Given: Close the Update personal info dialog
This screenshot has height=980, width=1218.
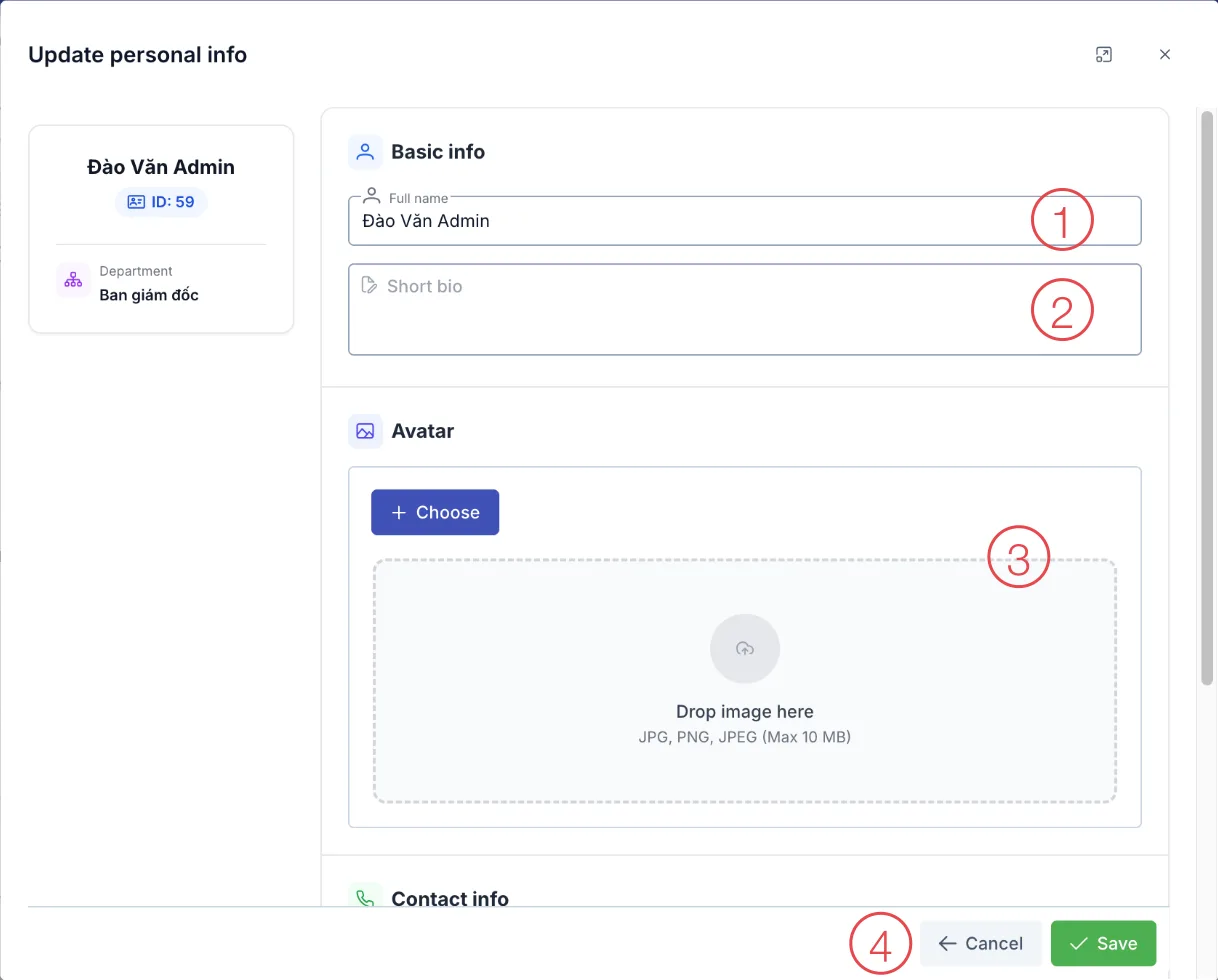Looking at the screenshot, I should click(1165, 55).
